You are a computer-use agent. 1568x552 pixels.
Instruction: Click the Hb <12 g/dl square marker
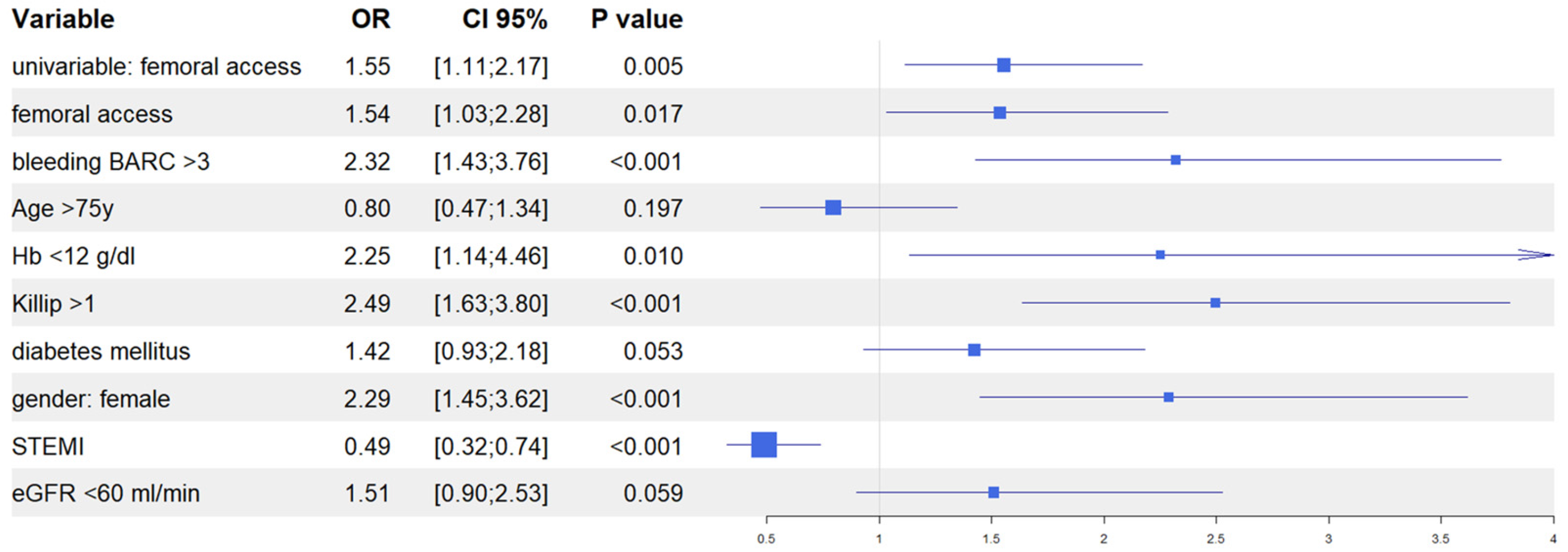(1160, 255)
